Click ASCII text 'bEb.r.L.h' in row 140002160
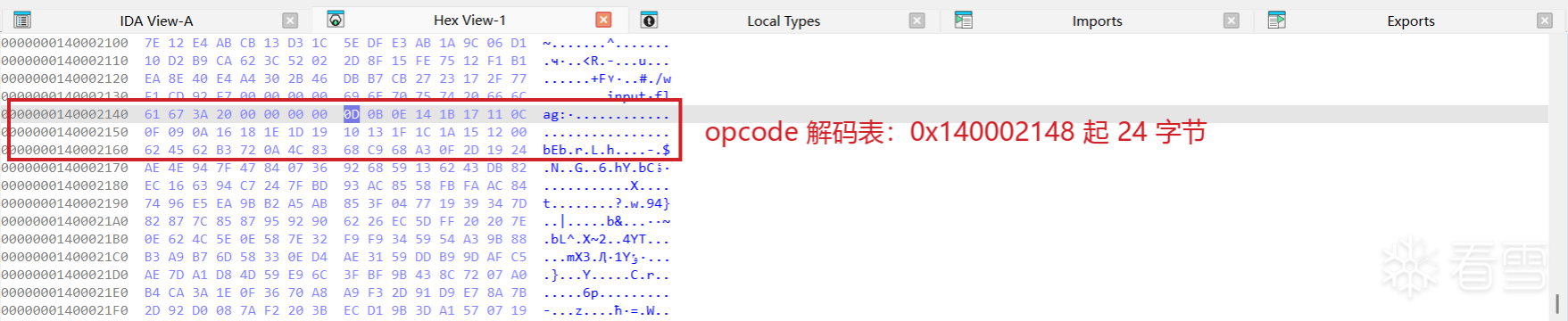1568x321 pixels. coord(579,150)
